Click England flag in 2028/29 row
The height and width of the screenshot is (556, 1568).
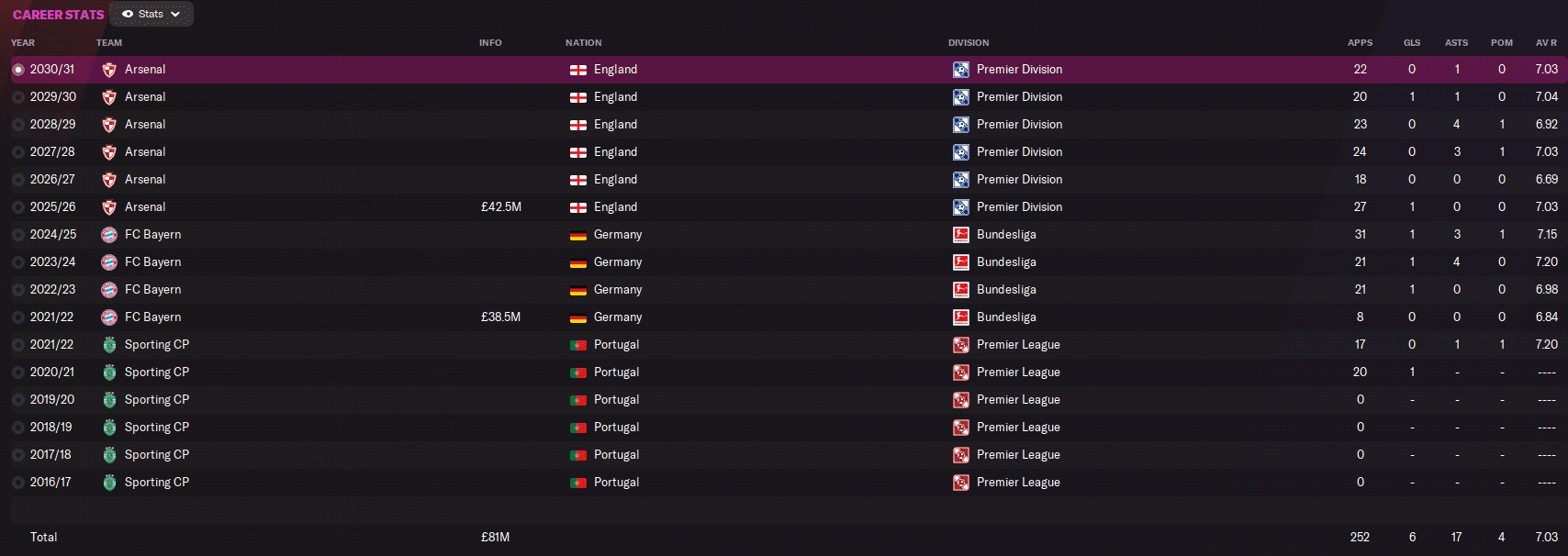pos(578,125)
